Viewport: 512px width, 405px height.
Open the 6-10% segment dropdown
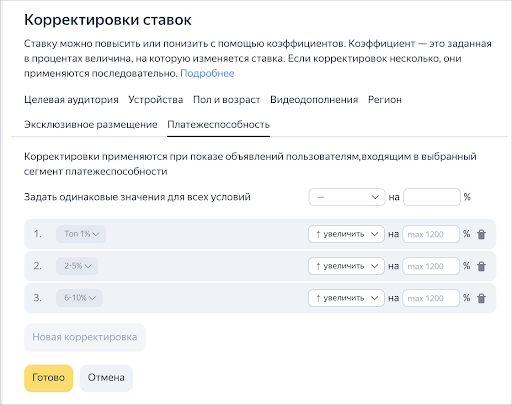click(79, 298)
